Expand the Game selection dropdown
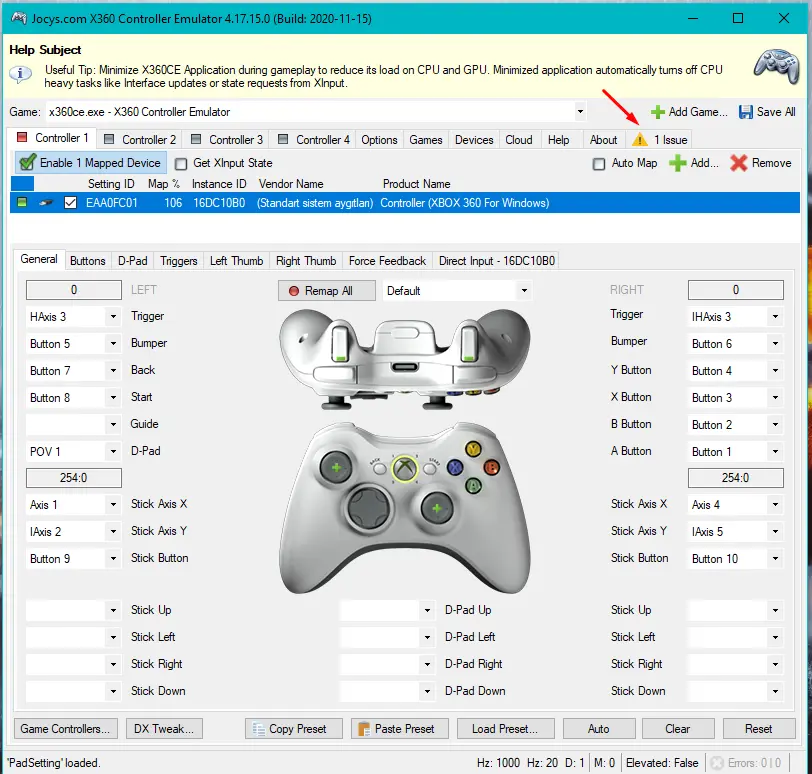The image size is (812, 774). click(x=580, y=112)
